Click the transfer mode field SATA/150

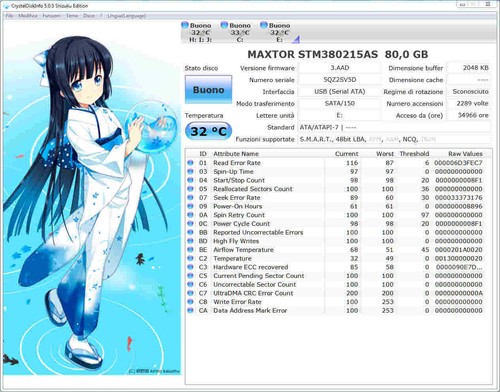coord(340,103)
